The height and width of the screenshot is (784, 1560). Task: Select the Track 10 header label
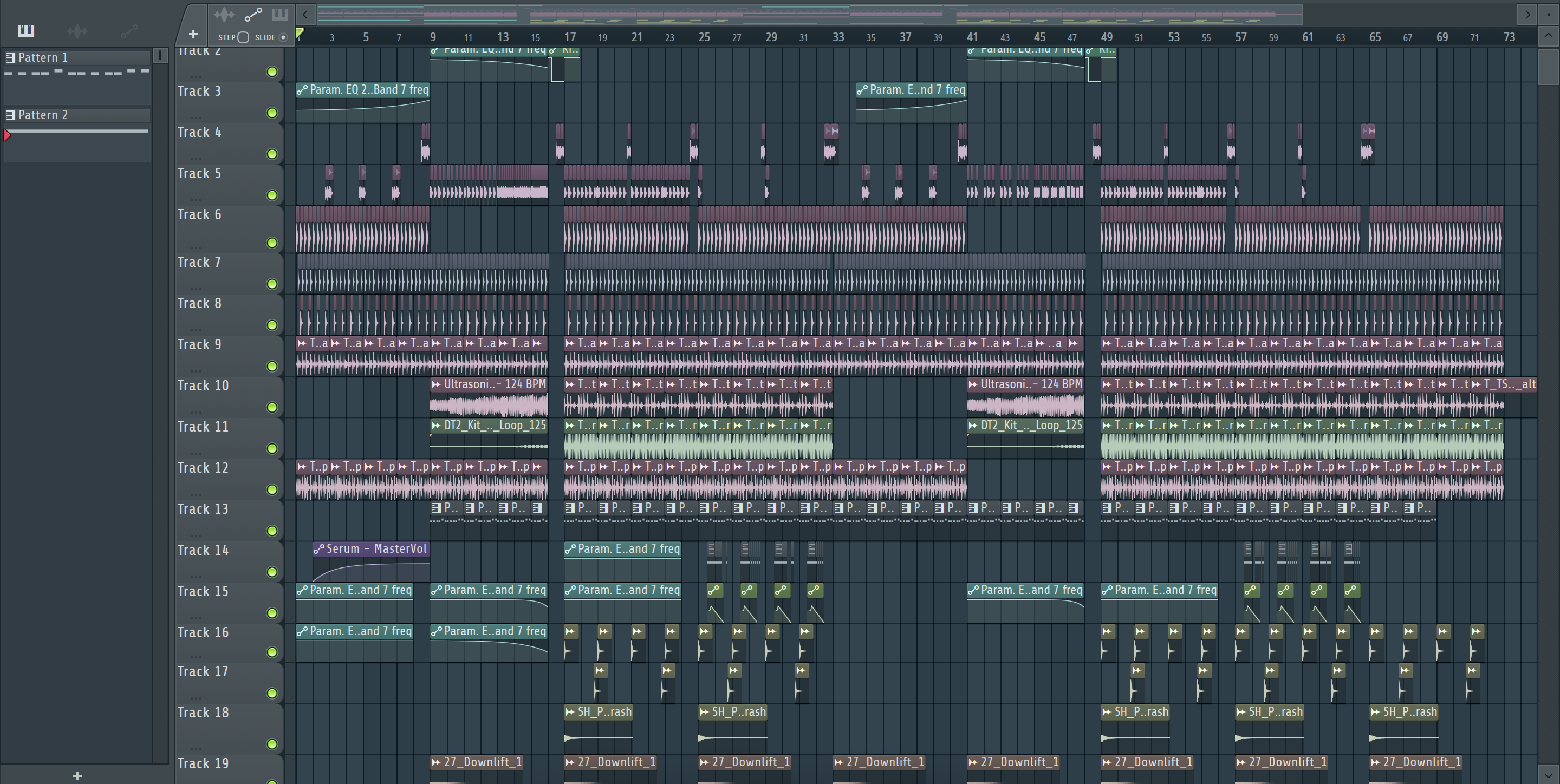point(203,386)
